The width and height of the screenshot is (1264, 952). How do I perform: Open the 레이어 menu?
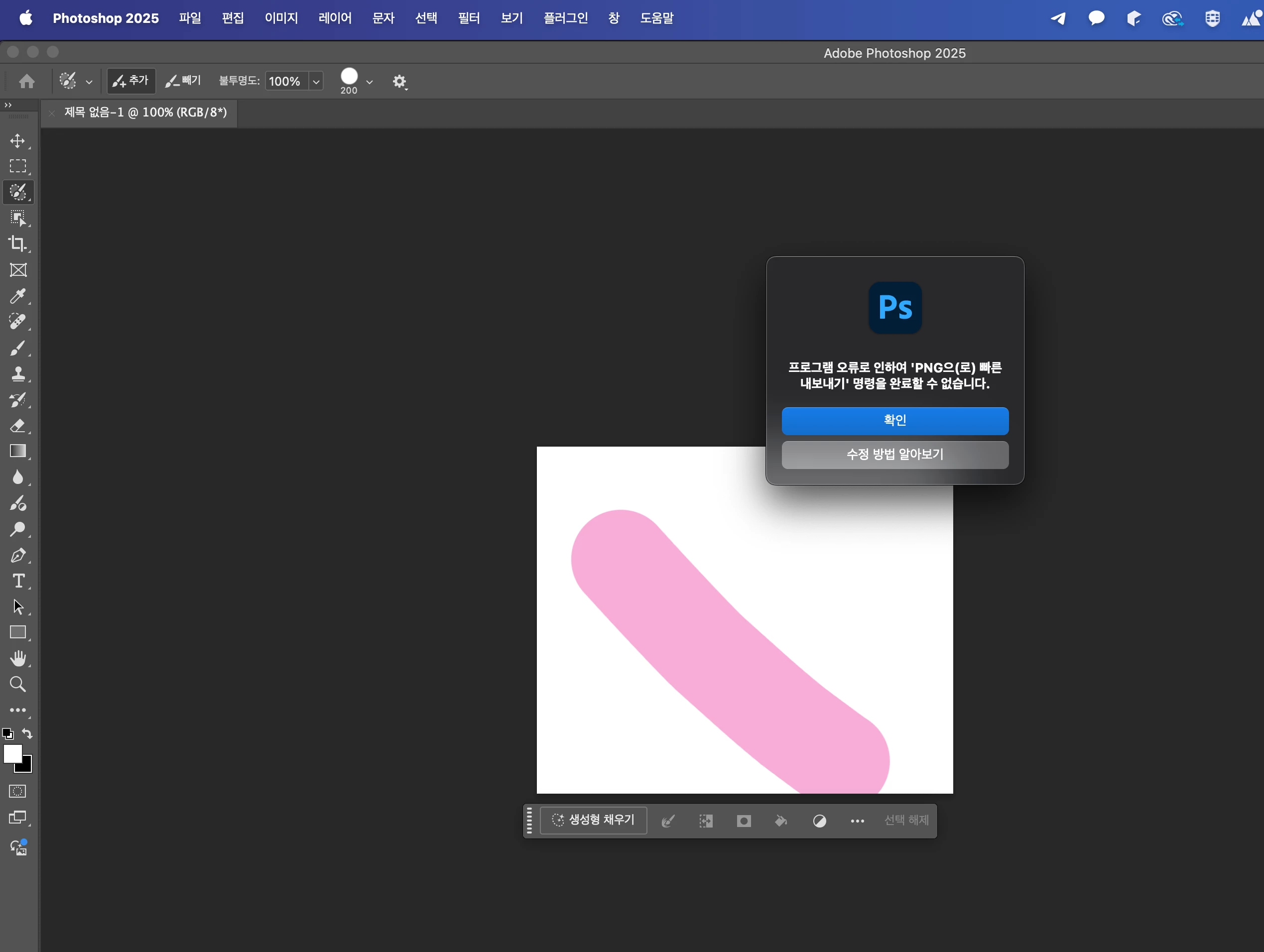335,18
